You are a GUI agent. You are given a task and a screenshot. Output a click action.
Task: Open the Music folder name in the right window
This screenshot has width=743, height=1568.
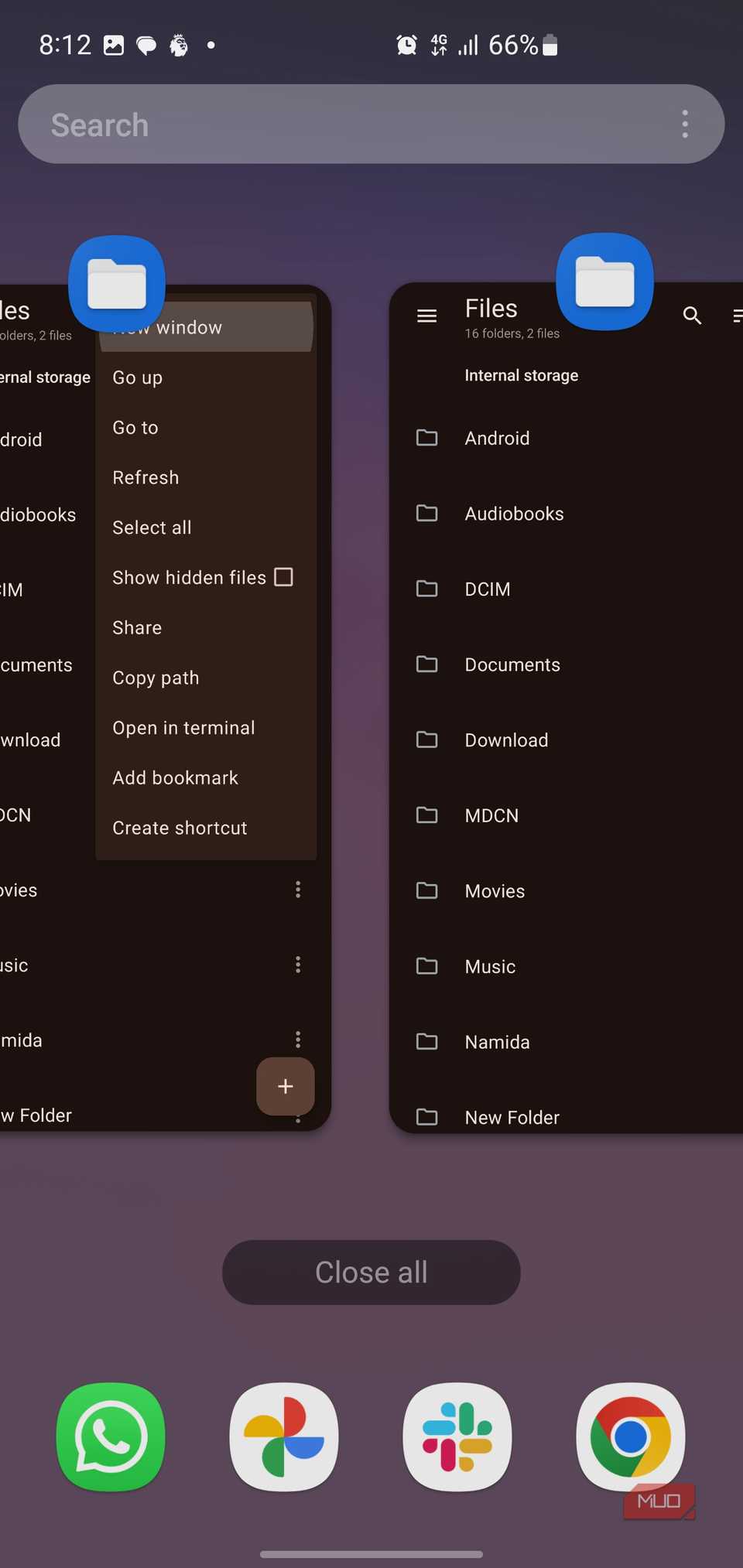point(490,966)
